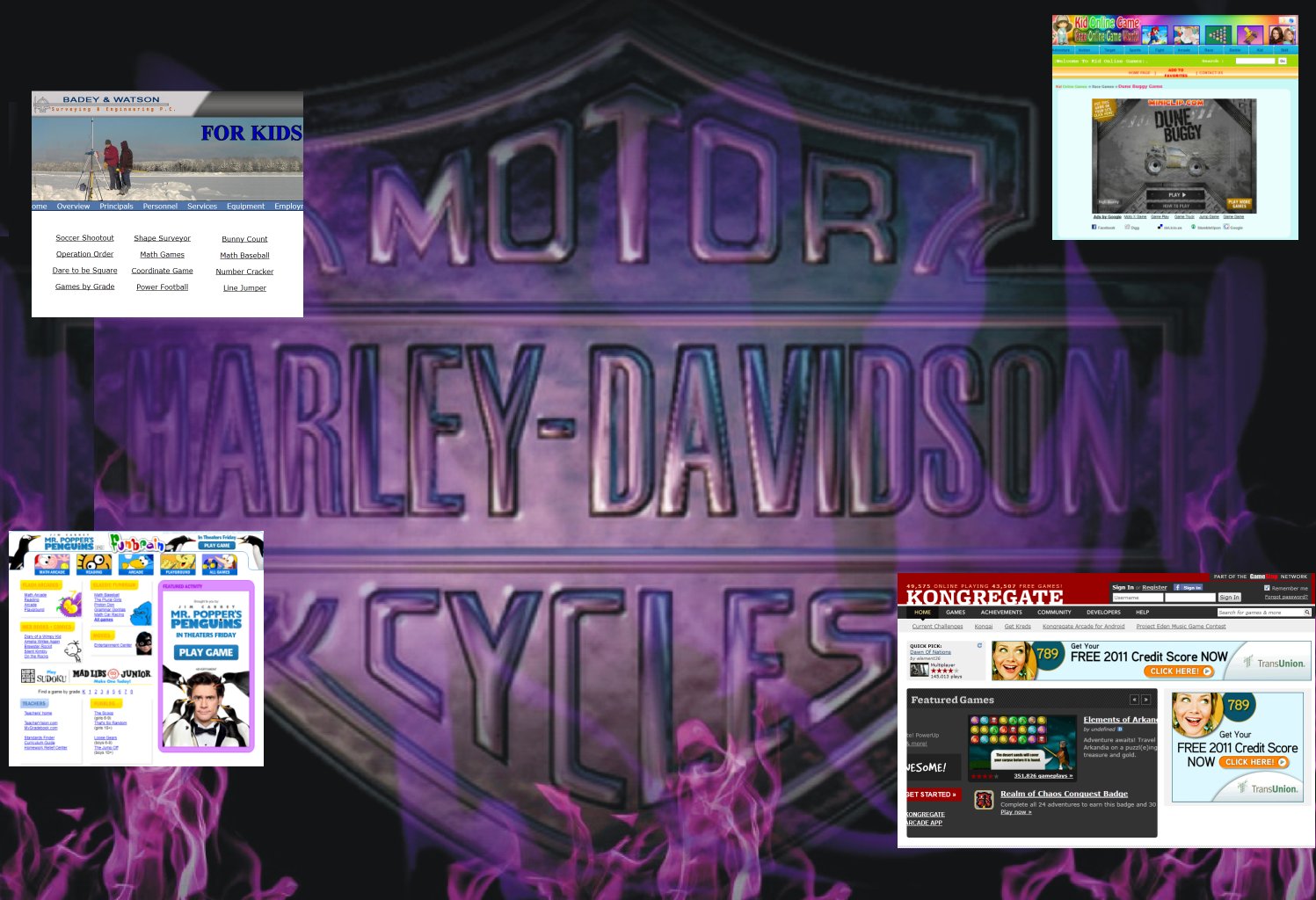Click the Register link on Kongregate
The height and width of the screenshot is (900, 1316).
tap(1154, 587)
